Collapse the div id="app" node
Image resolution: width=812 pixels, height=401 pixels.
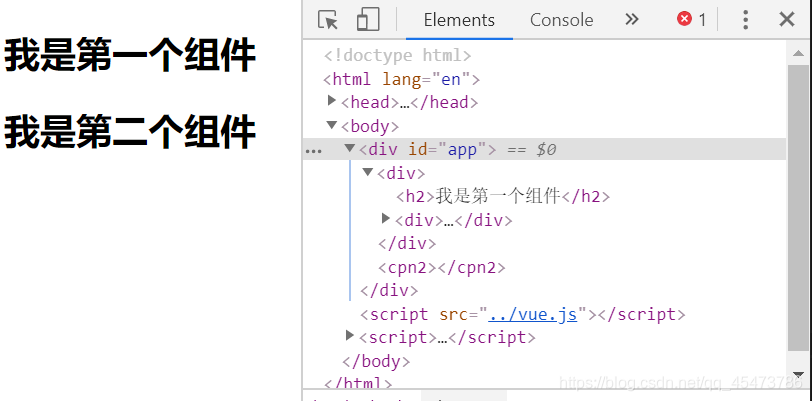[350, 149]
